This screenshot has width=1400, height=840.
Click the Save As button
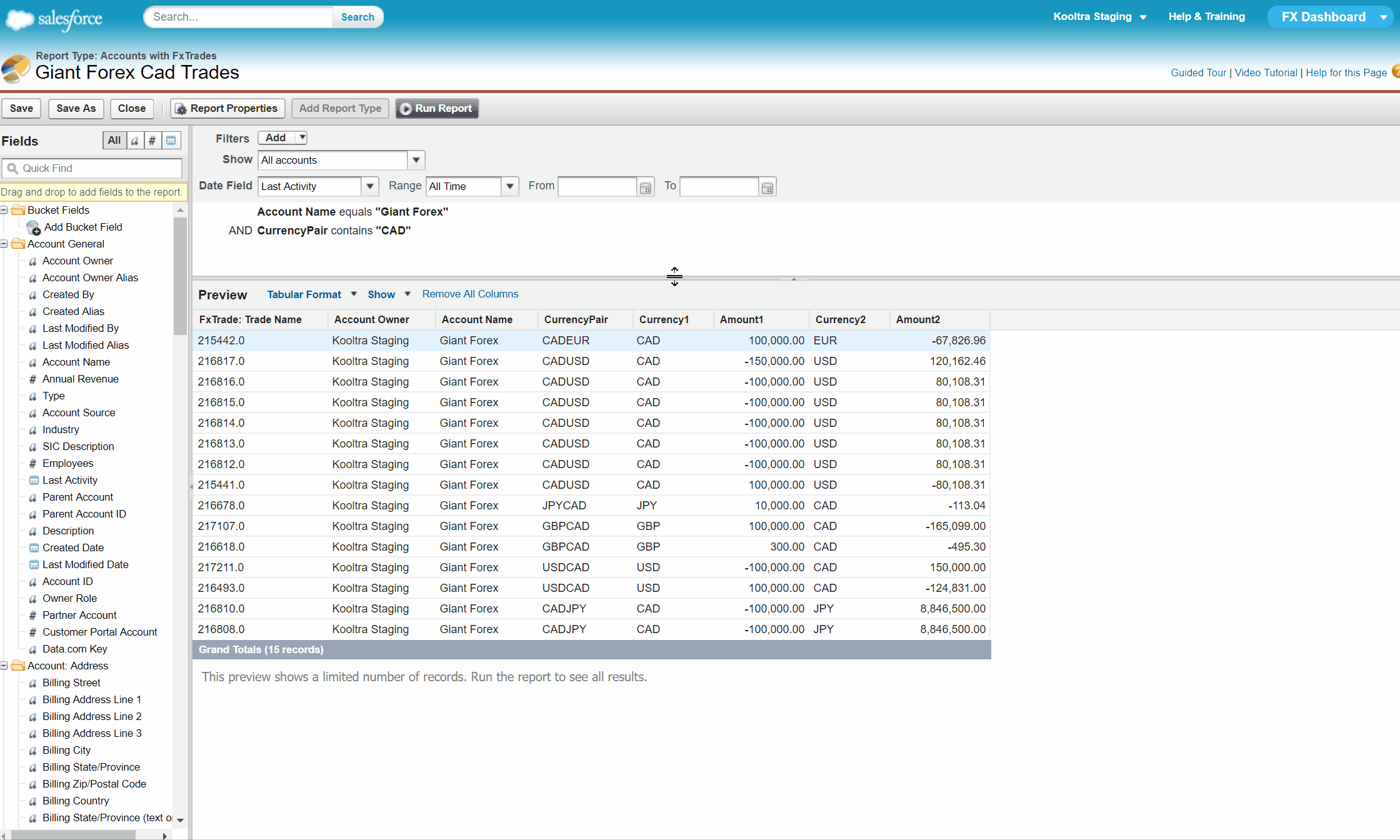[76, 109]
